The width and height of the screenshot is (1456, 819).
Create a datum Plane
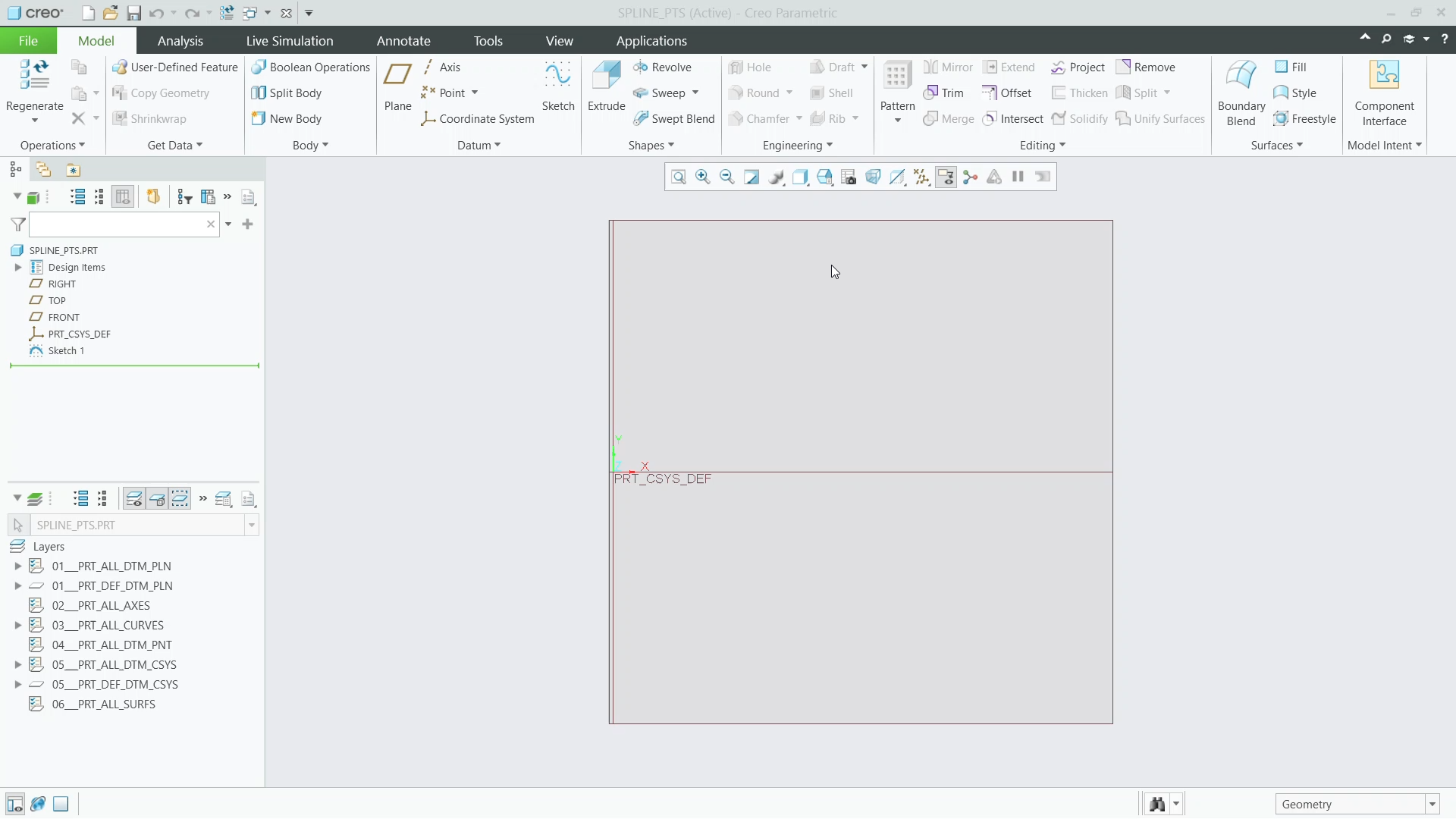[397, 85]
